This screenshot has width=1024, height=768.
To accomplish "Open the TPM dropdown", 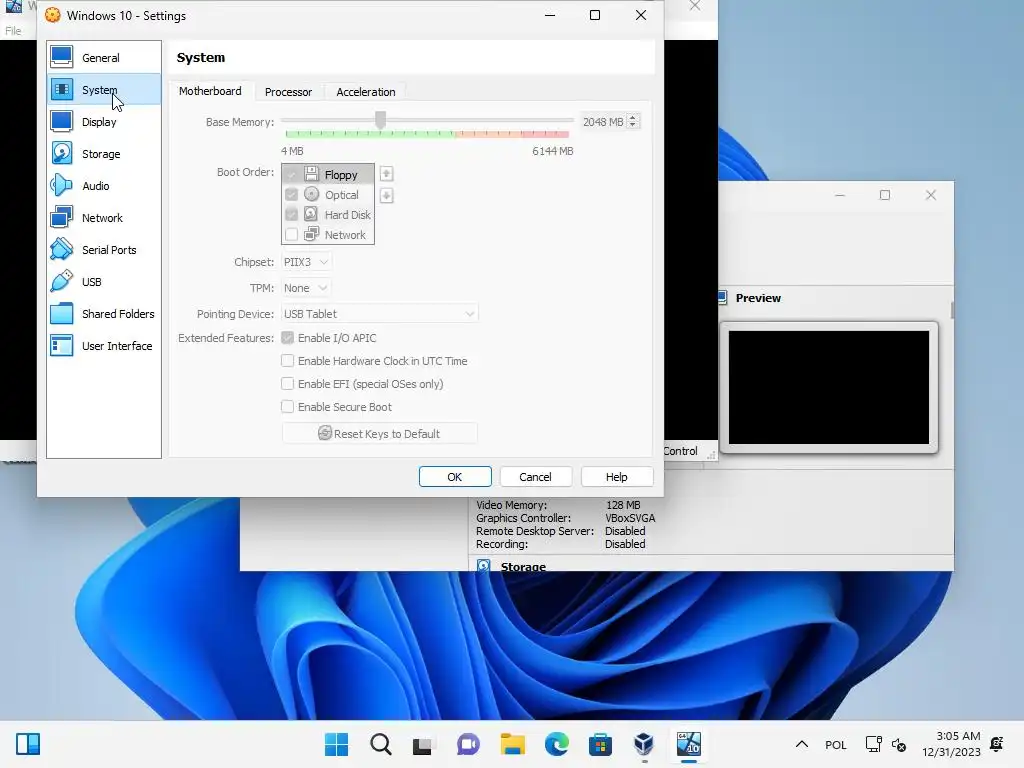I will (306, 288).
